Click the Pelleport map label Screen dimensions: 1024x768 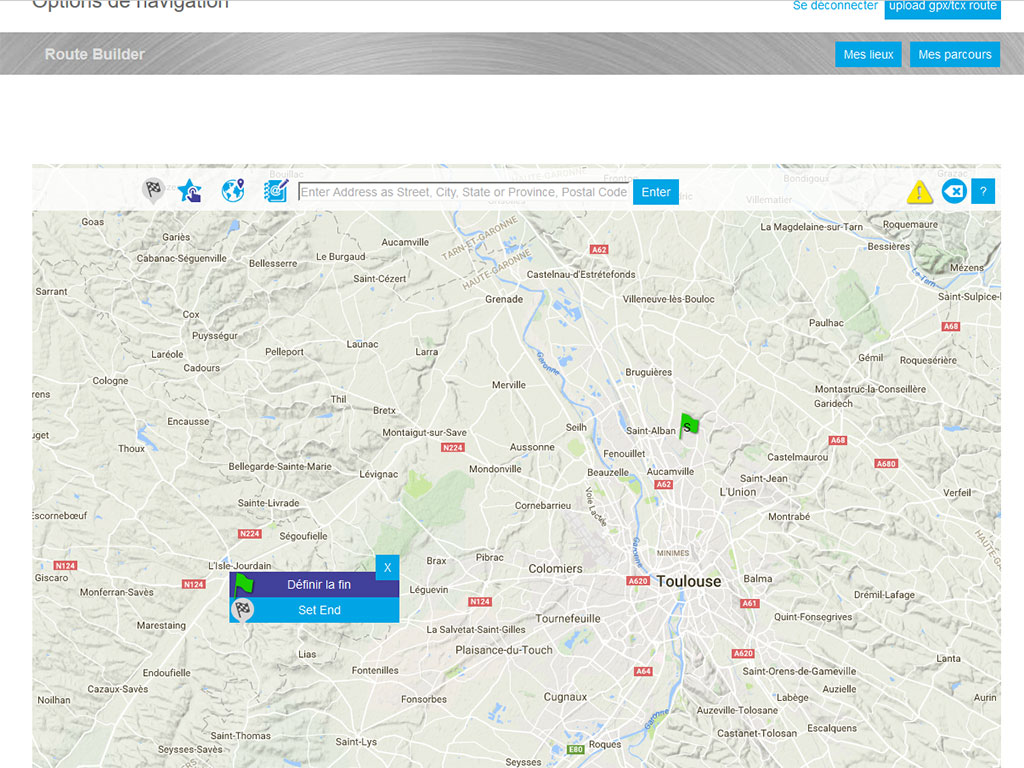(284, 352)
